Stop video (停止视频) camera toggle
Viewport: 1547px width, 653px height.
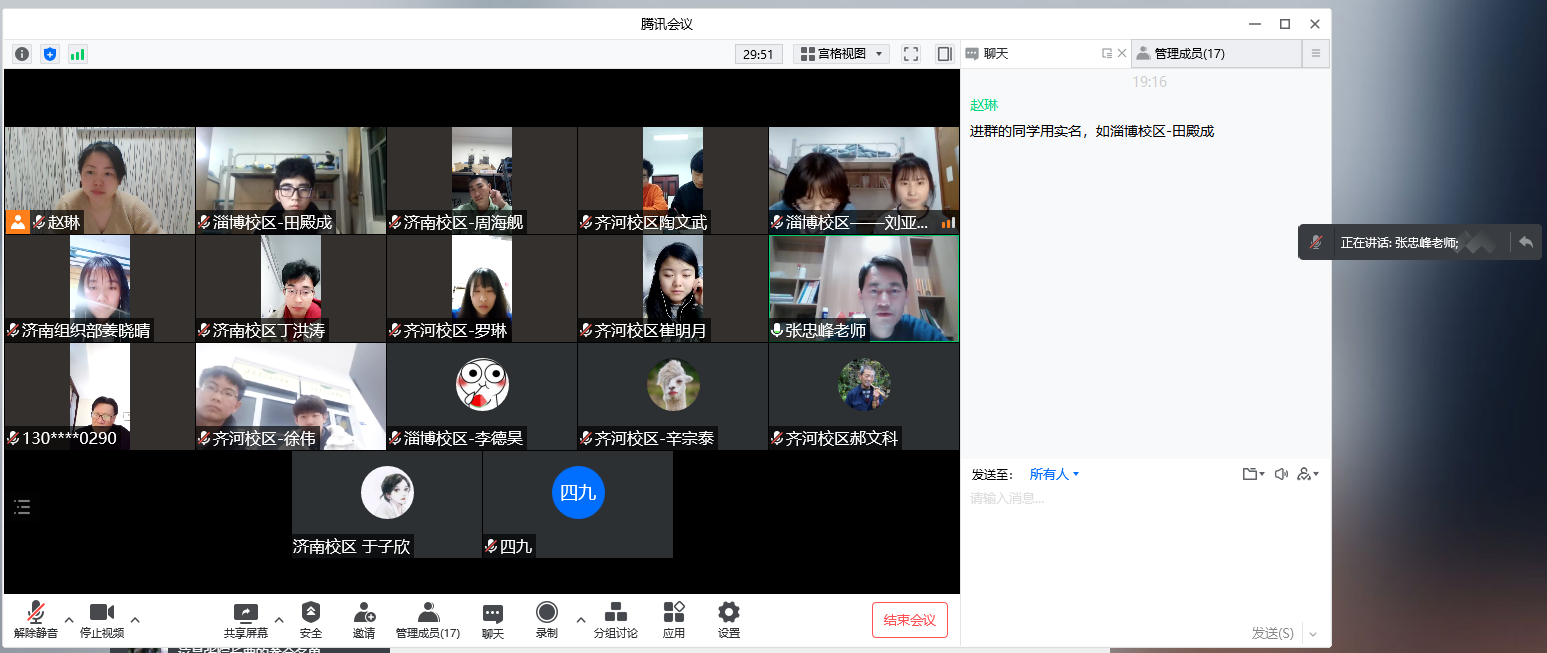(x=102, y=620)
